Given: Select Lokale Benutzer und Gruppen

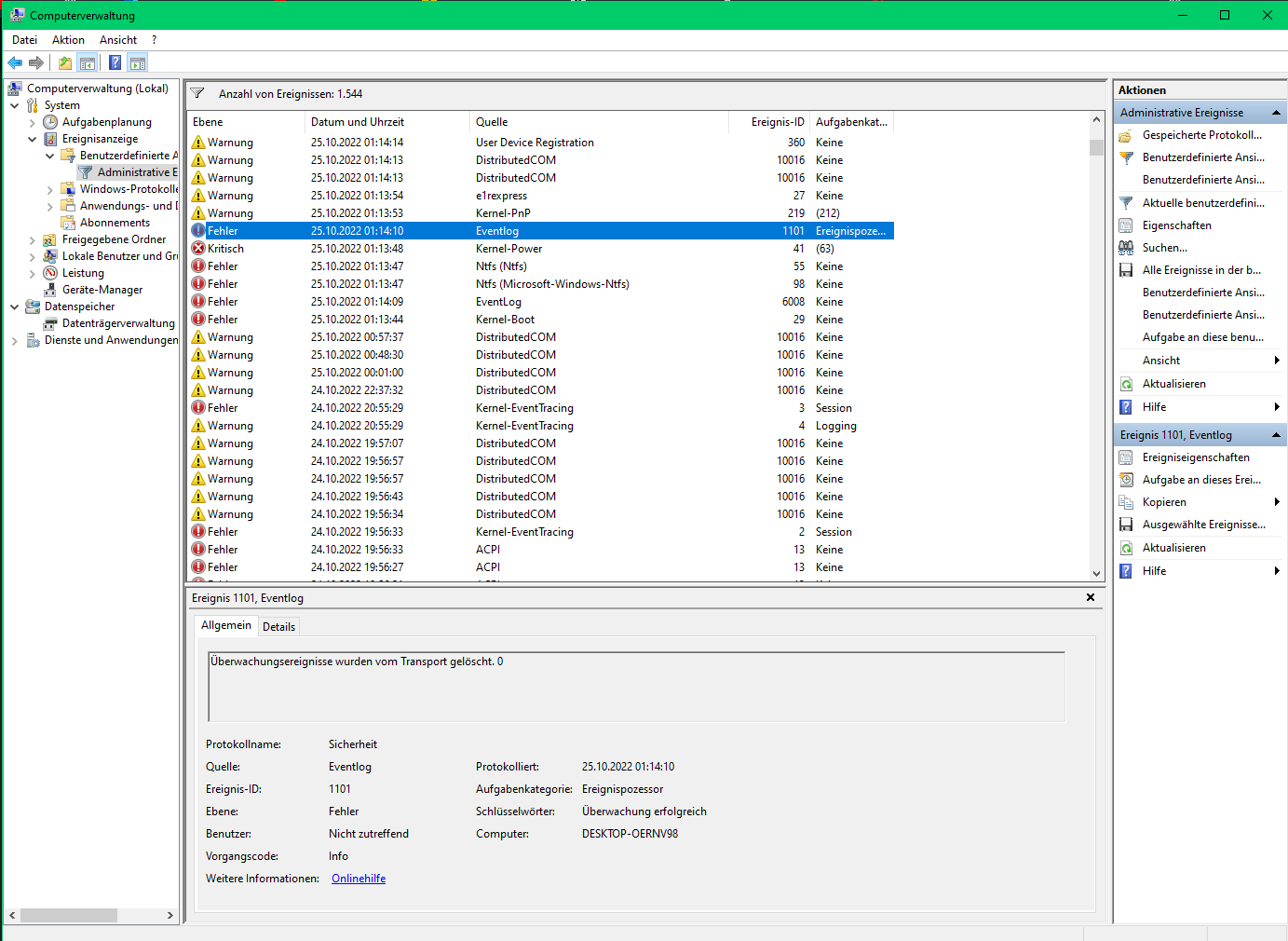Looking at the screenshot, I should pyautogui.click(x=119, y=256).
